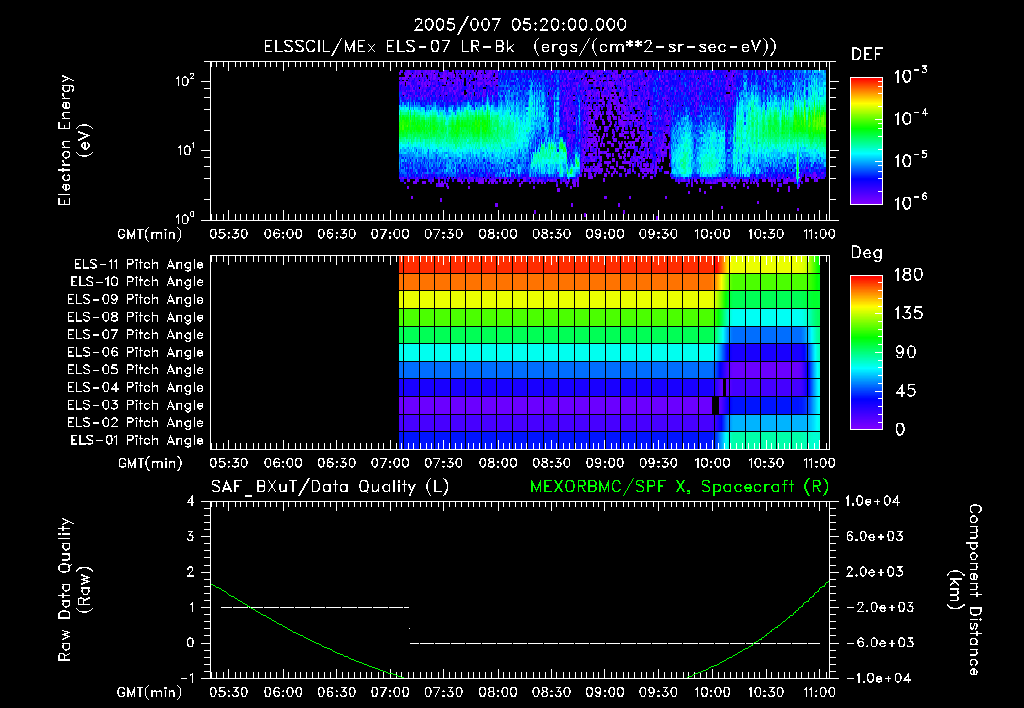Click the −1.0e+04 distance axis value

click(878, 678)
